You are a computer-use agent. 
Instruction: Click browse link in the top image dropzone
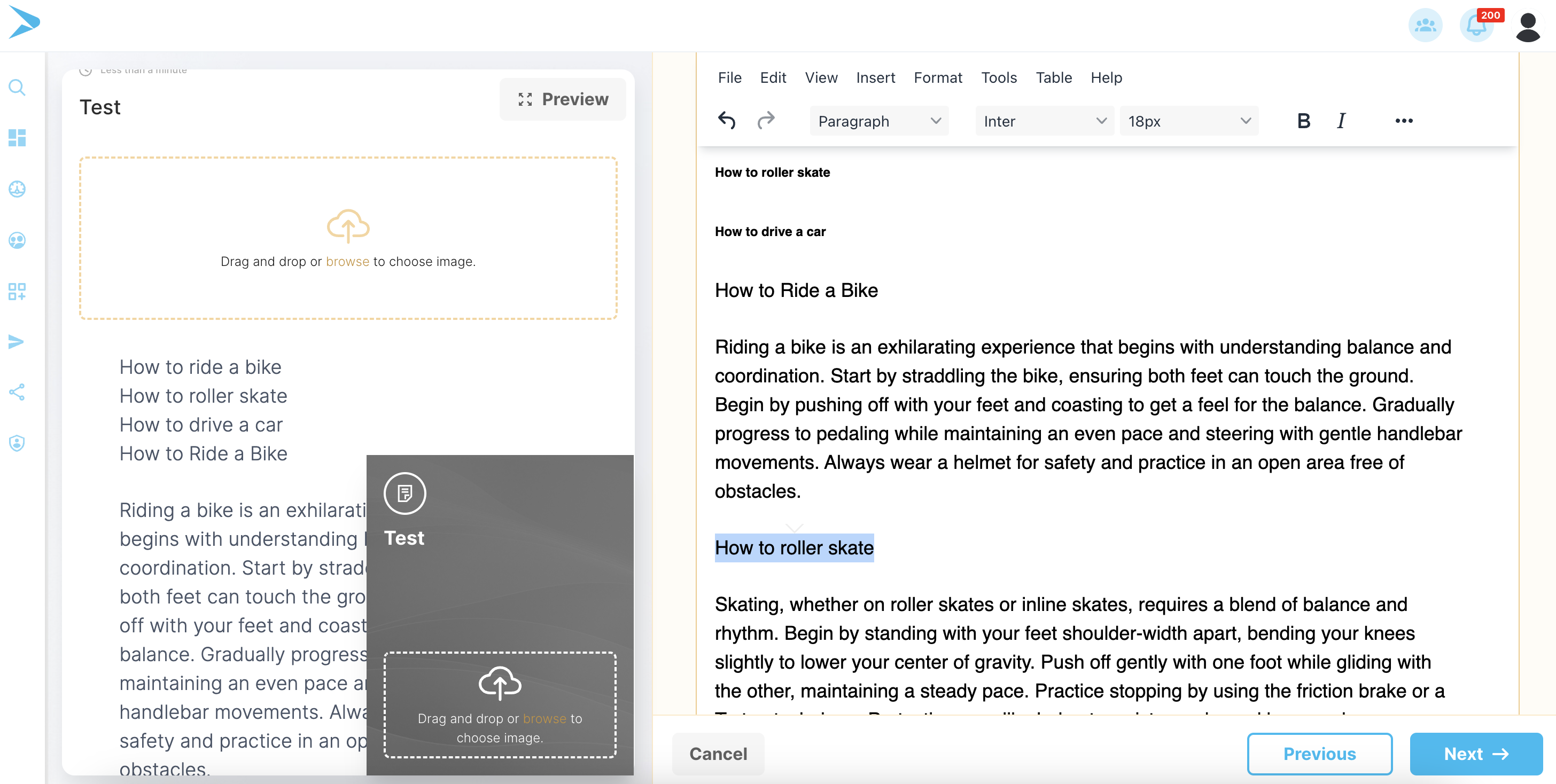pos(347,261)
